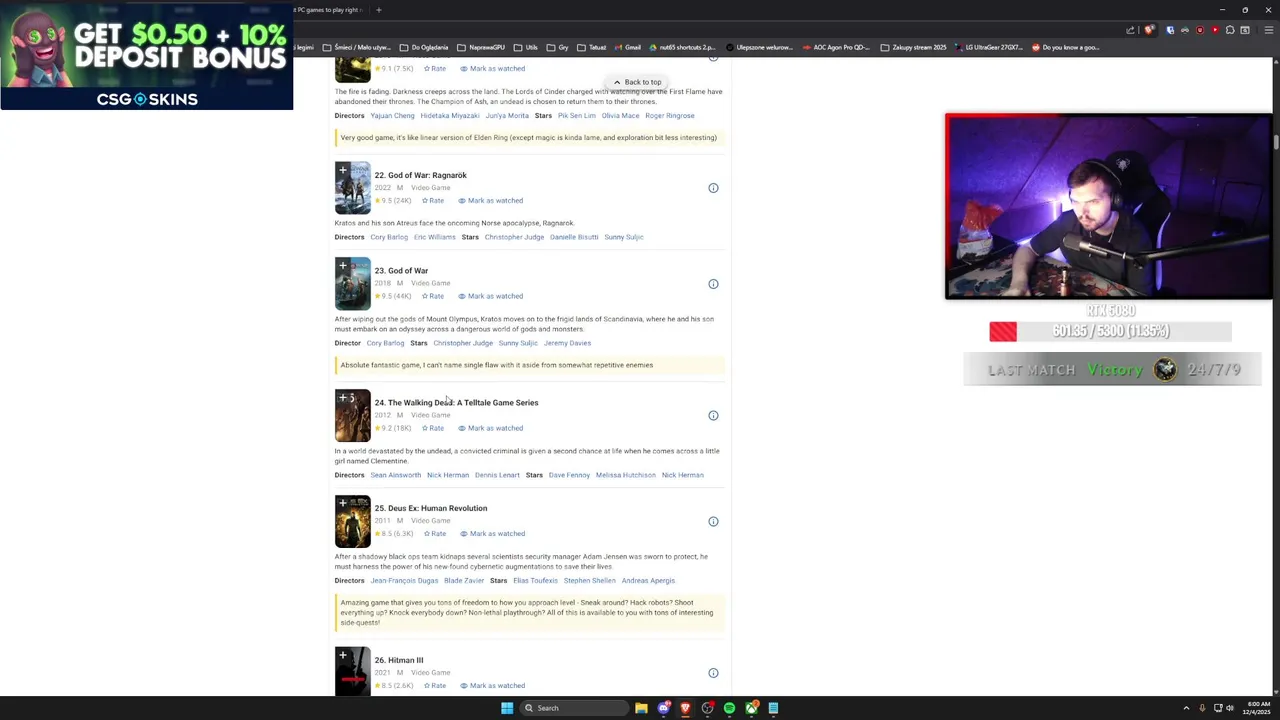Open info icon for Hitman III

coord(713,673)
